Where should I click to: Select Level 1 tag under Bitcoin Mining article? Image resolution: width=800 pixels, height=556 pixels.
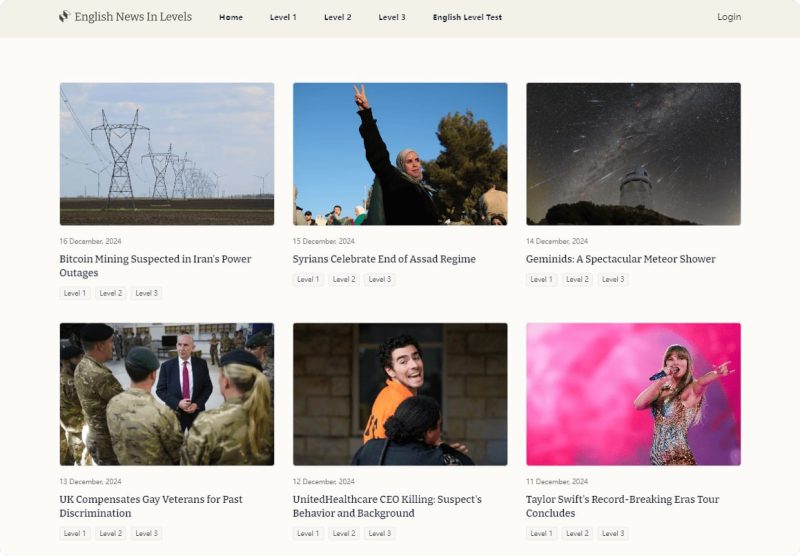pyautogui.click(x=74, y=293)
